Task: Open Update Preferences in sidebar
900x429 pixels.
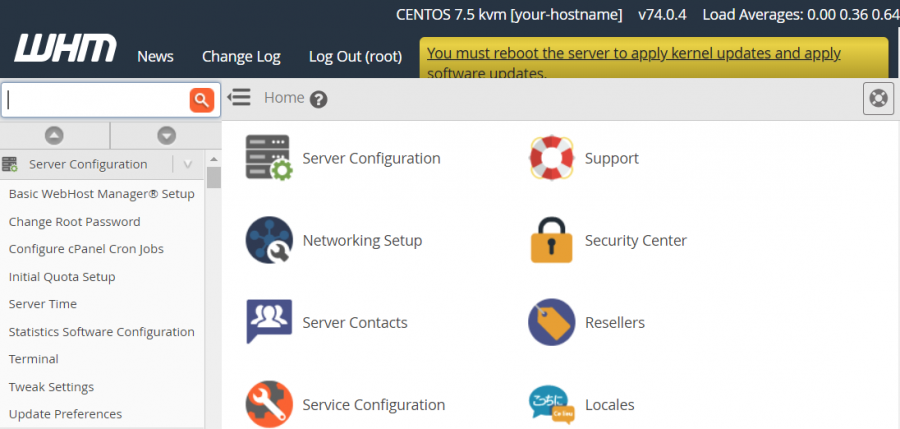Action: pyautogui.click(x=65, y=414)
